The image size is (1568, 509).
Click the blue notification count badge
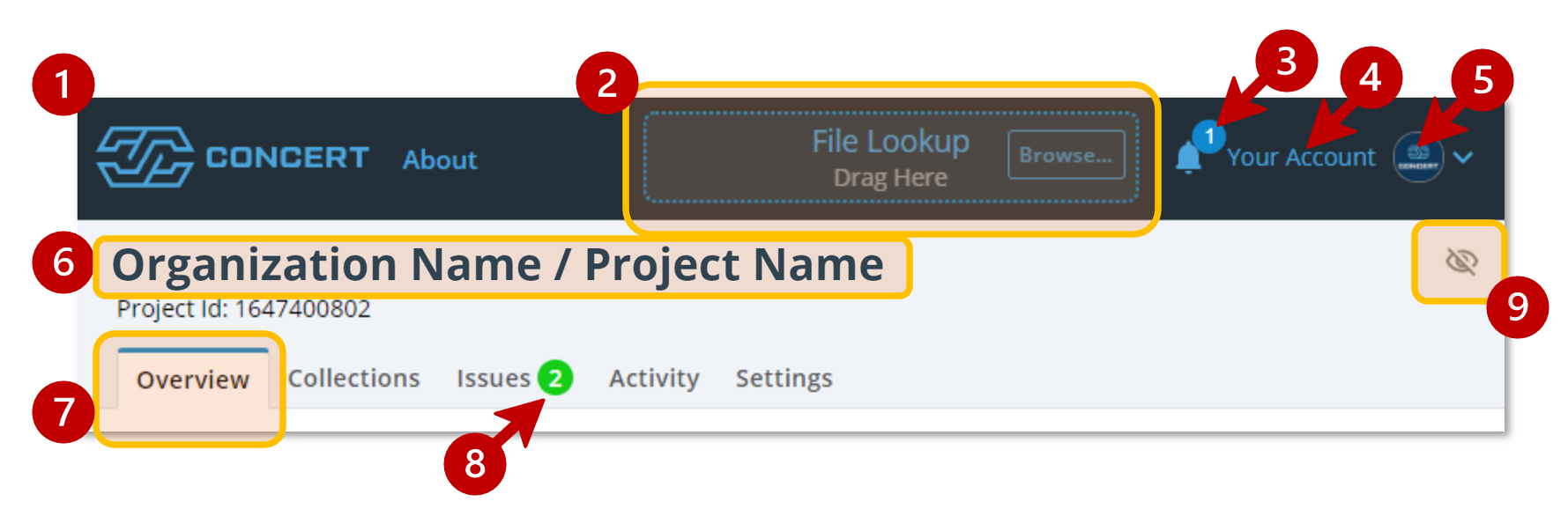[x=1209, y=136]
